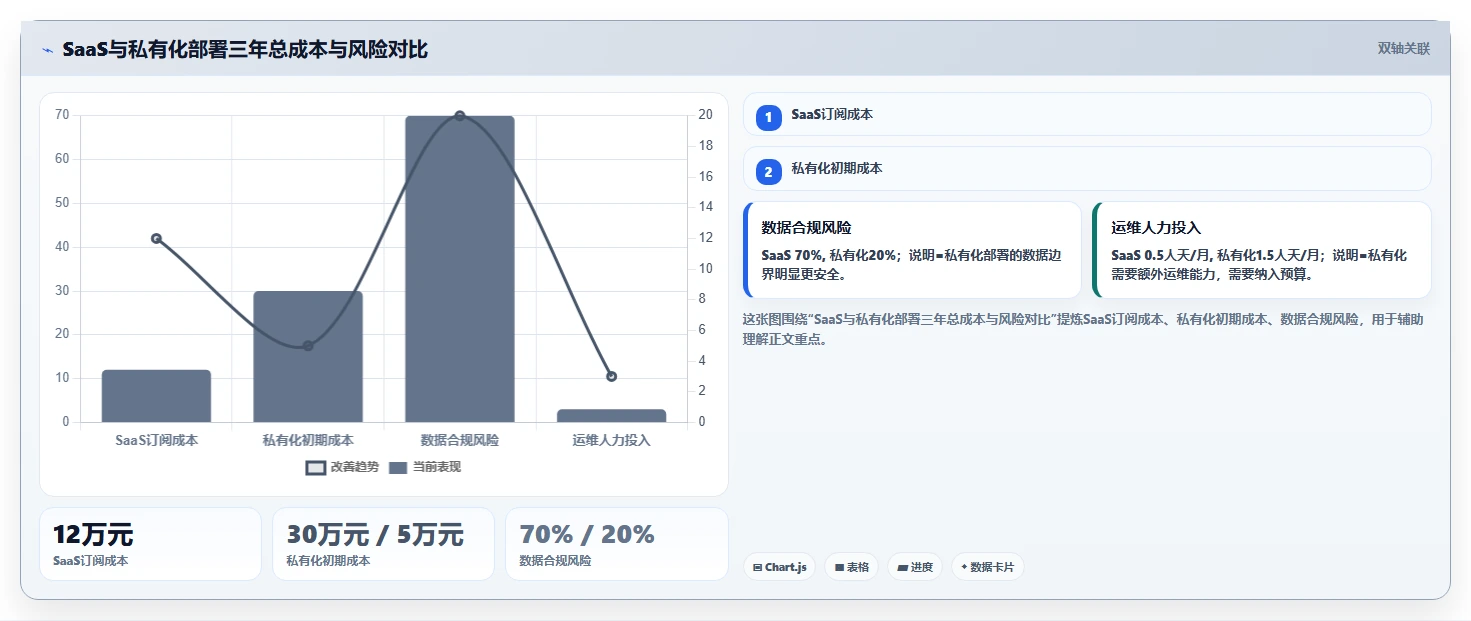Click the short 运维人力投入 bar
The image size is (1471, 621).
point(612,415)
